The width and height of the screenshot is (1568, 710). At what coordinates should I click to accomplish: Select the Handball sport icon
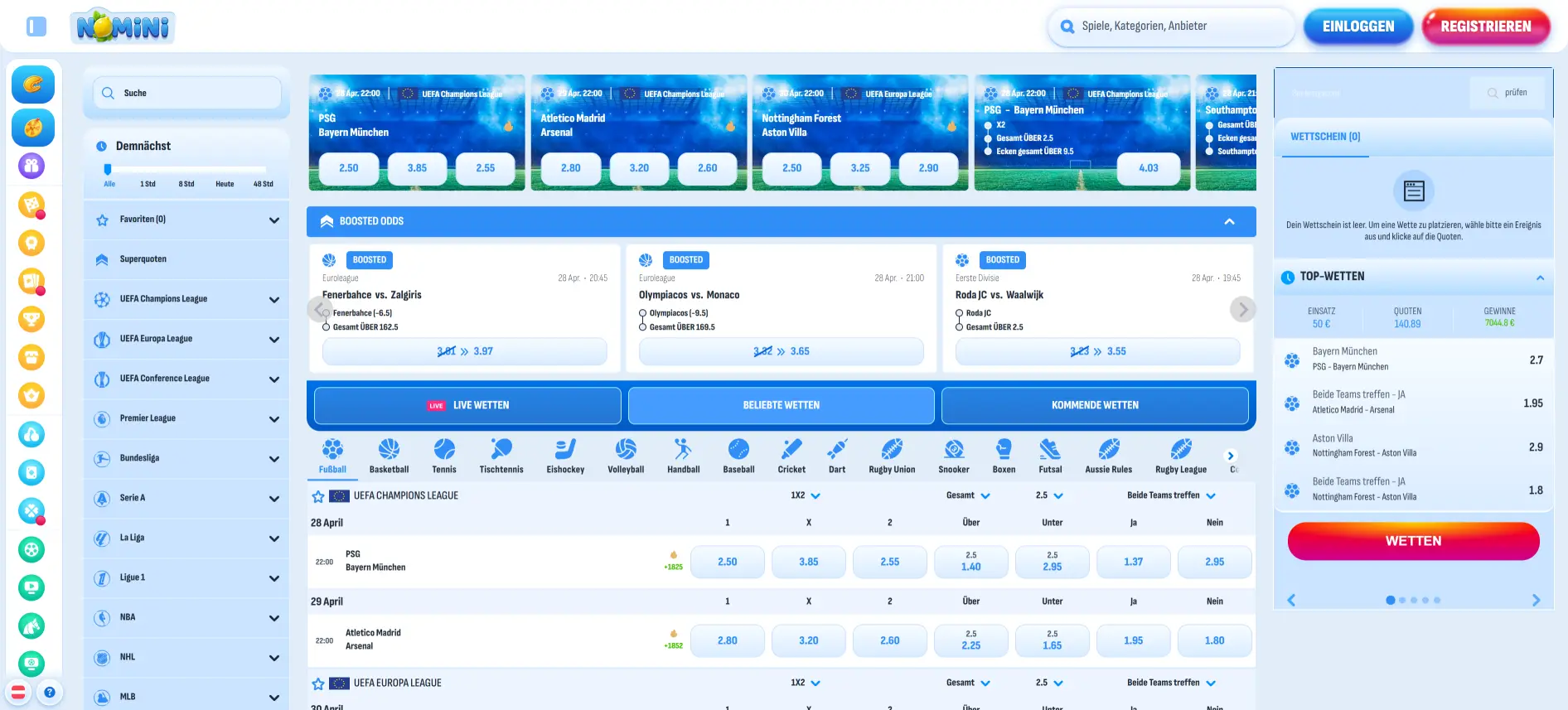point(683,456)
